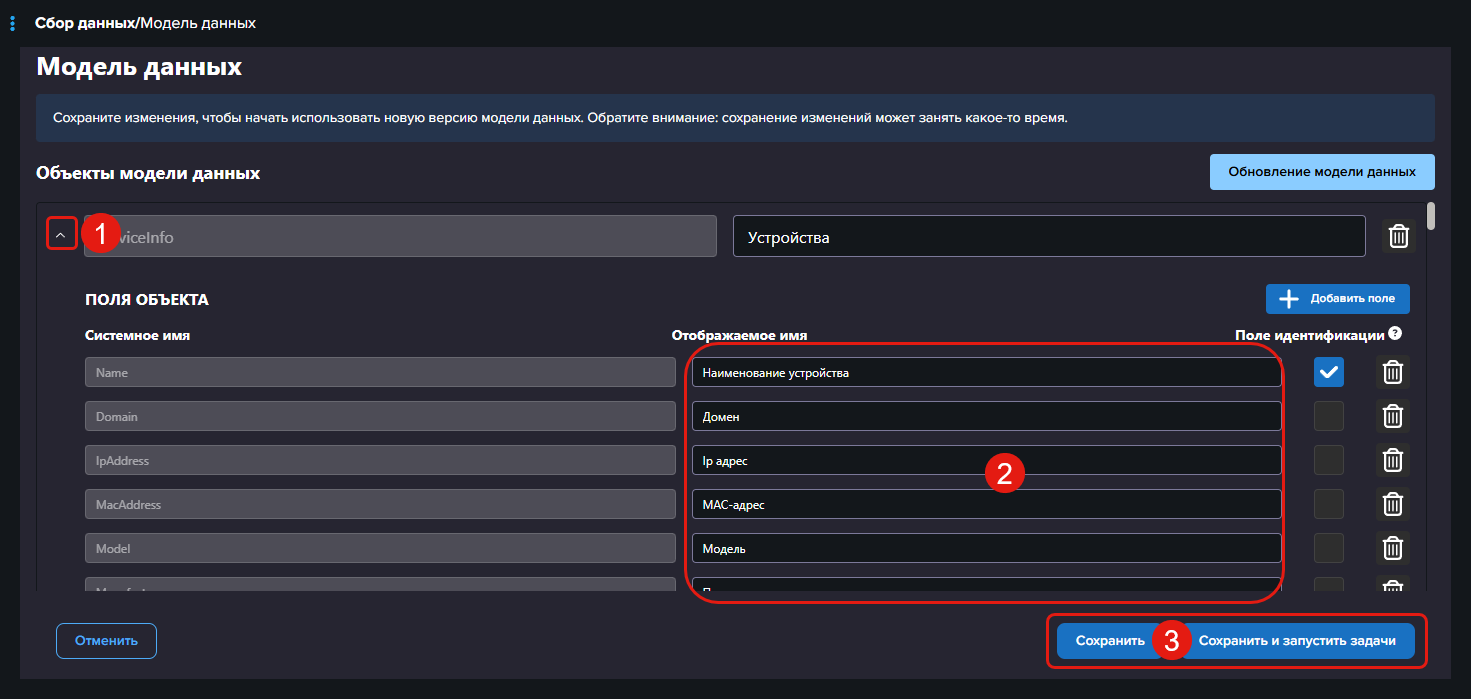Collapse the DeviceInfo object section
The image size is (1471, 699).
(x=61, y=235)
